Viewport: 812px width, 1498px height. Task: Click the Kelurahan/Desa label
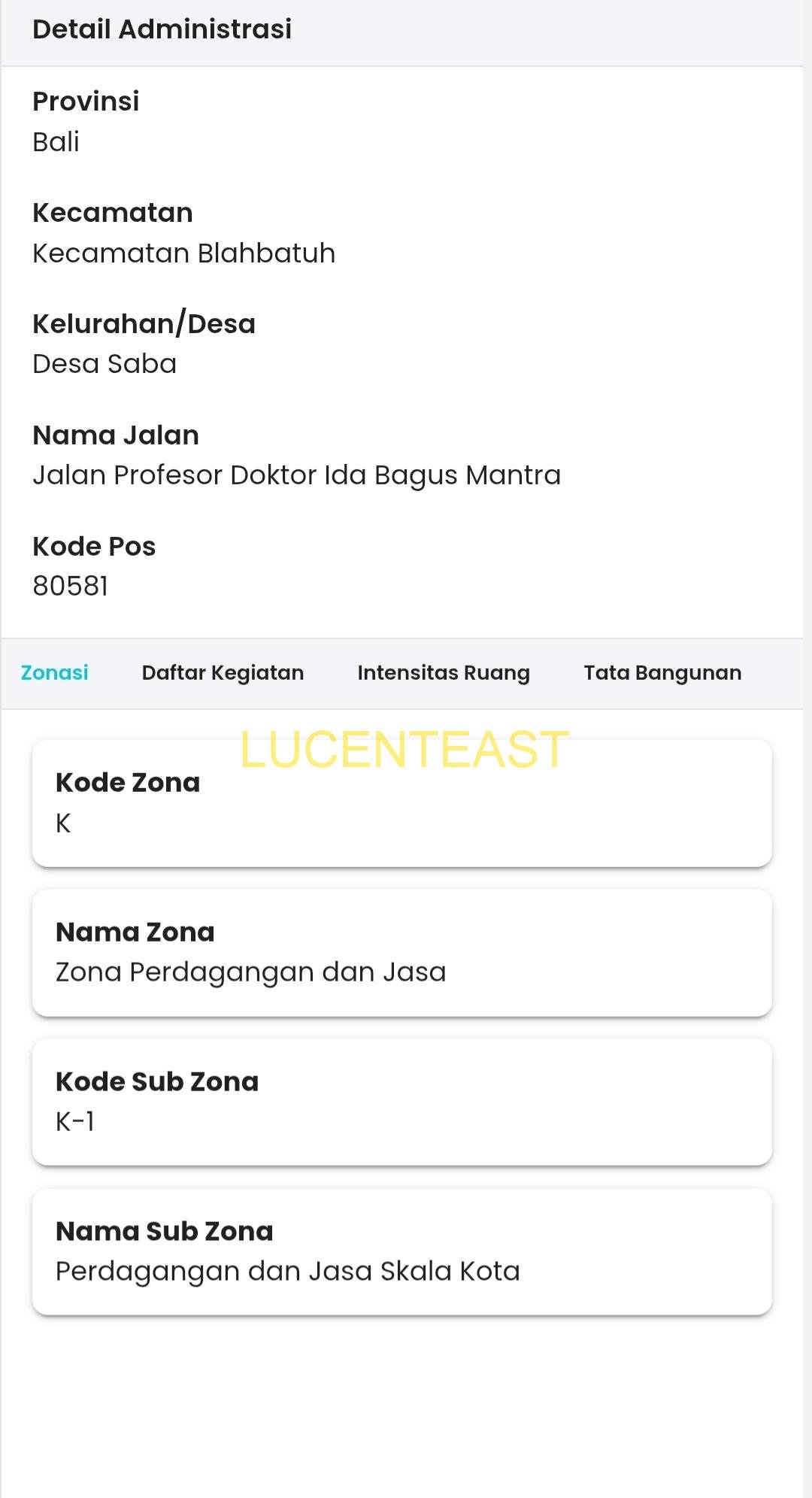144,324
